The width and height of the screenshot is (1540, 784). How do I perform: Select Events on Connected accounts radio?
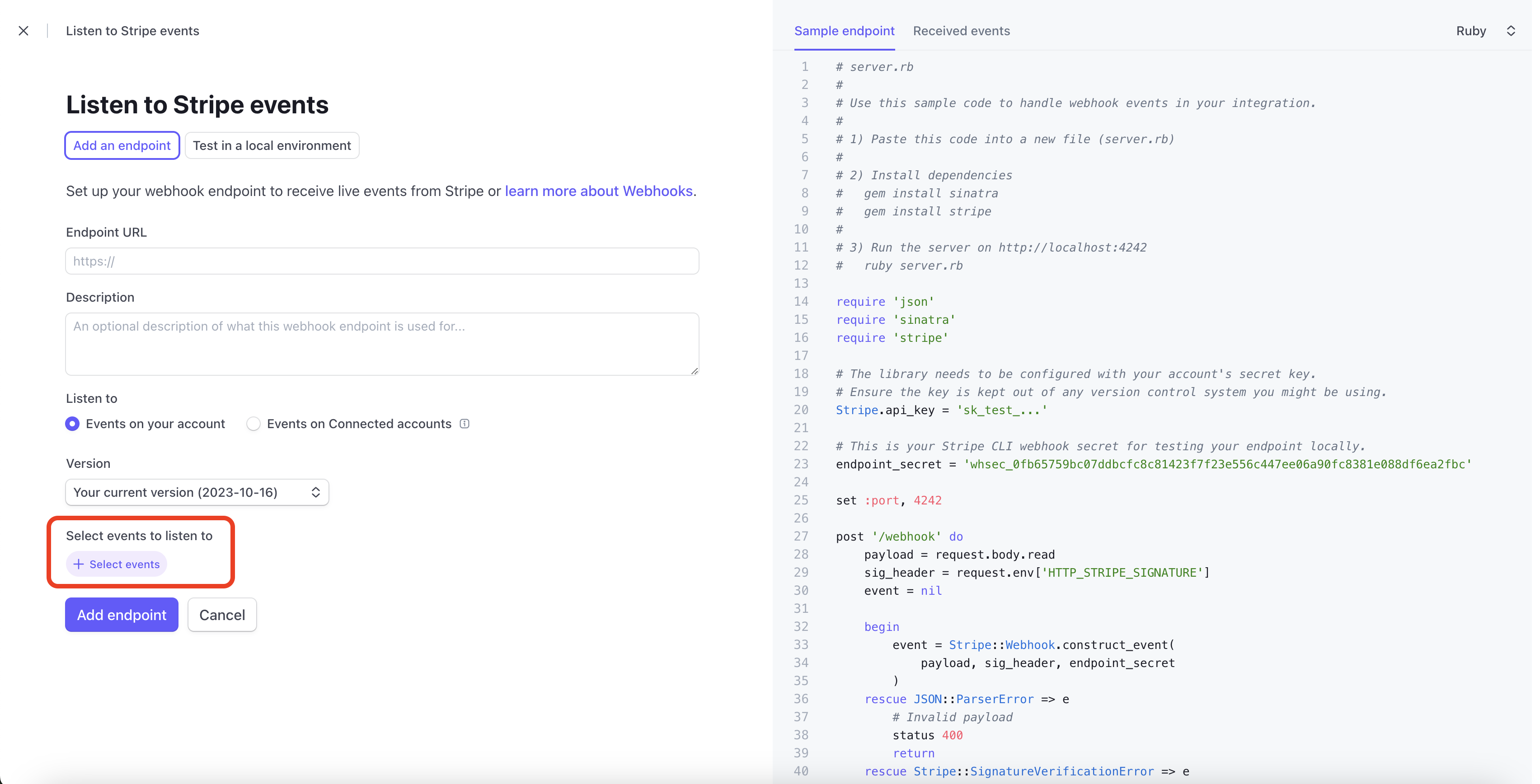point(254,424)
